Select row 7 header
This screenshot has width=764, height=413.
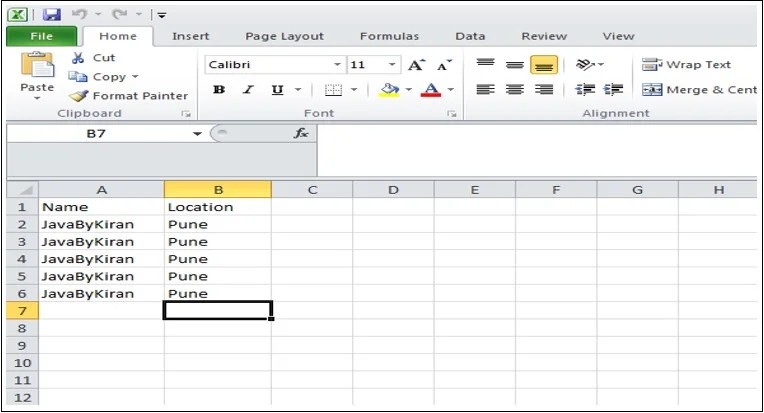click(x=22, y=311)
